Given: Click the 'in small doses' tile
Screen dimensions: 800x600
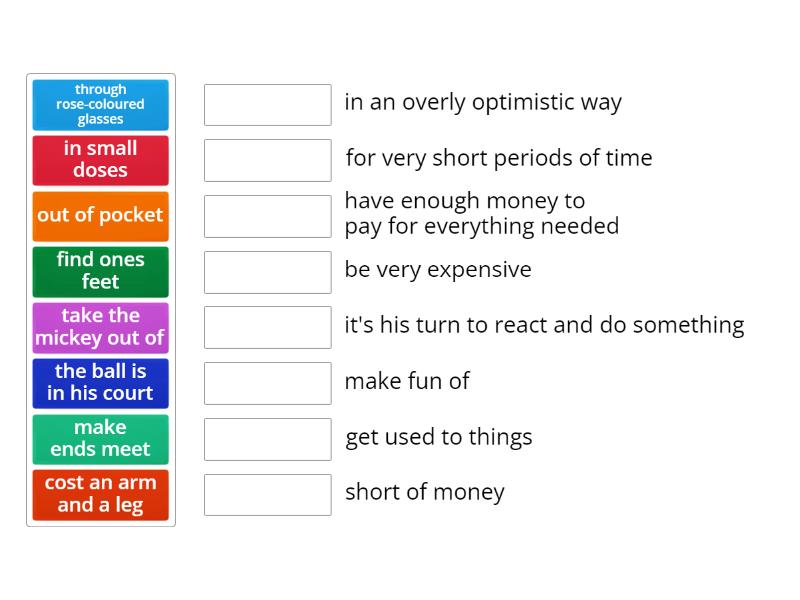Looking at the screenshot, I should click(x=100, y=160).
